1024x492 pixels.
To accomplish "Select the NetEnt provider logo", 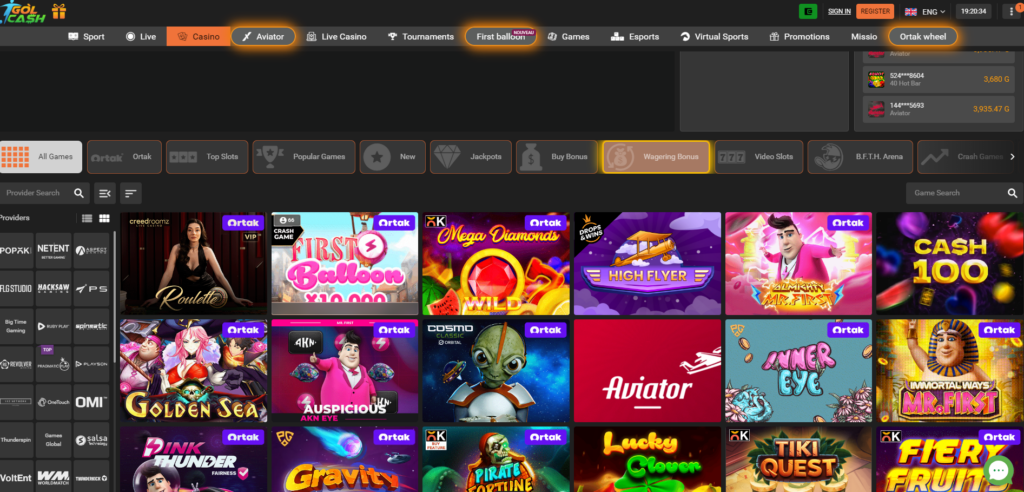I will (x=54, y=251).
